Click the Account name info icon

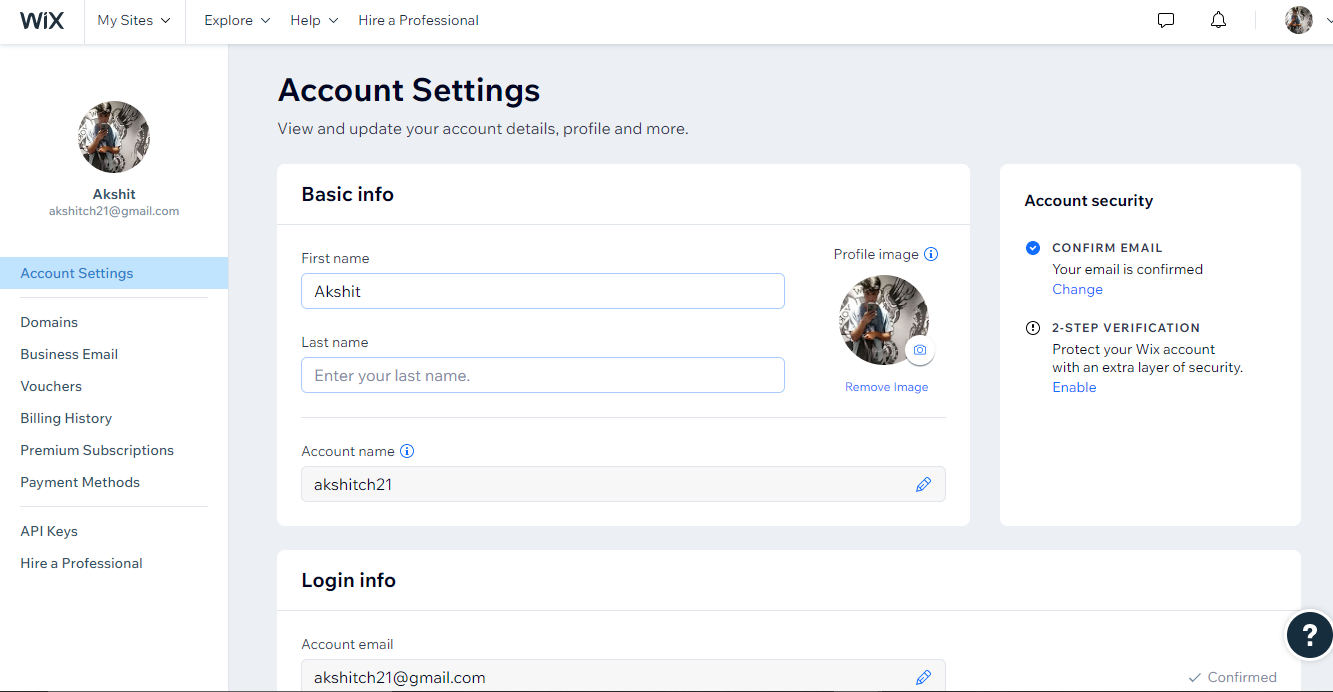(x=407, y=451)
